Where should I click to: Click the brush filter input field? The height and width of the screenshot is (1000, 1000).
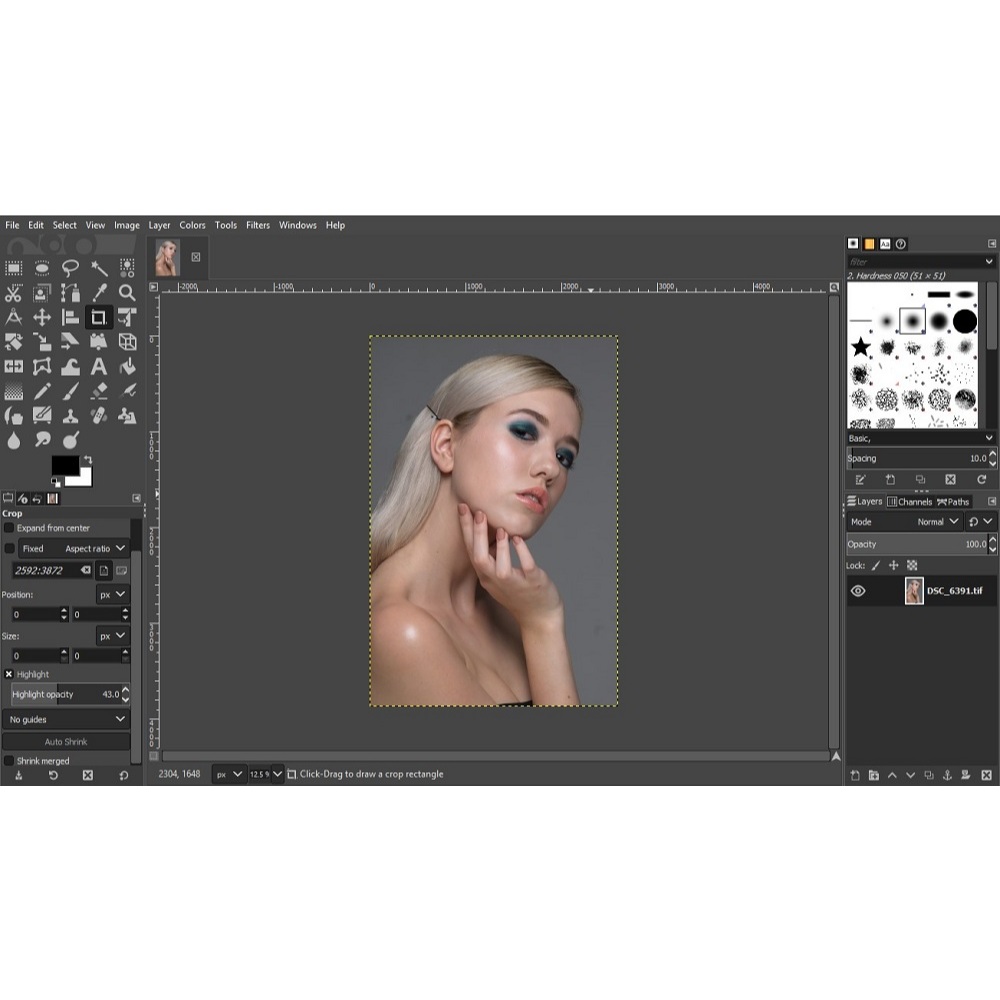pos(912,261)
